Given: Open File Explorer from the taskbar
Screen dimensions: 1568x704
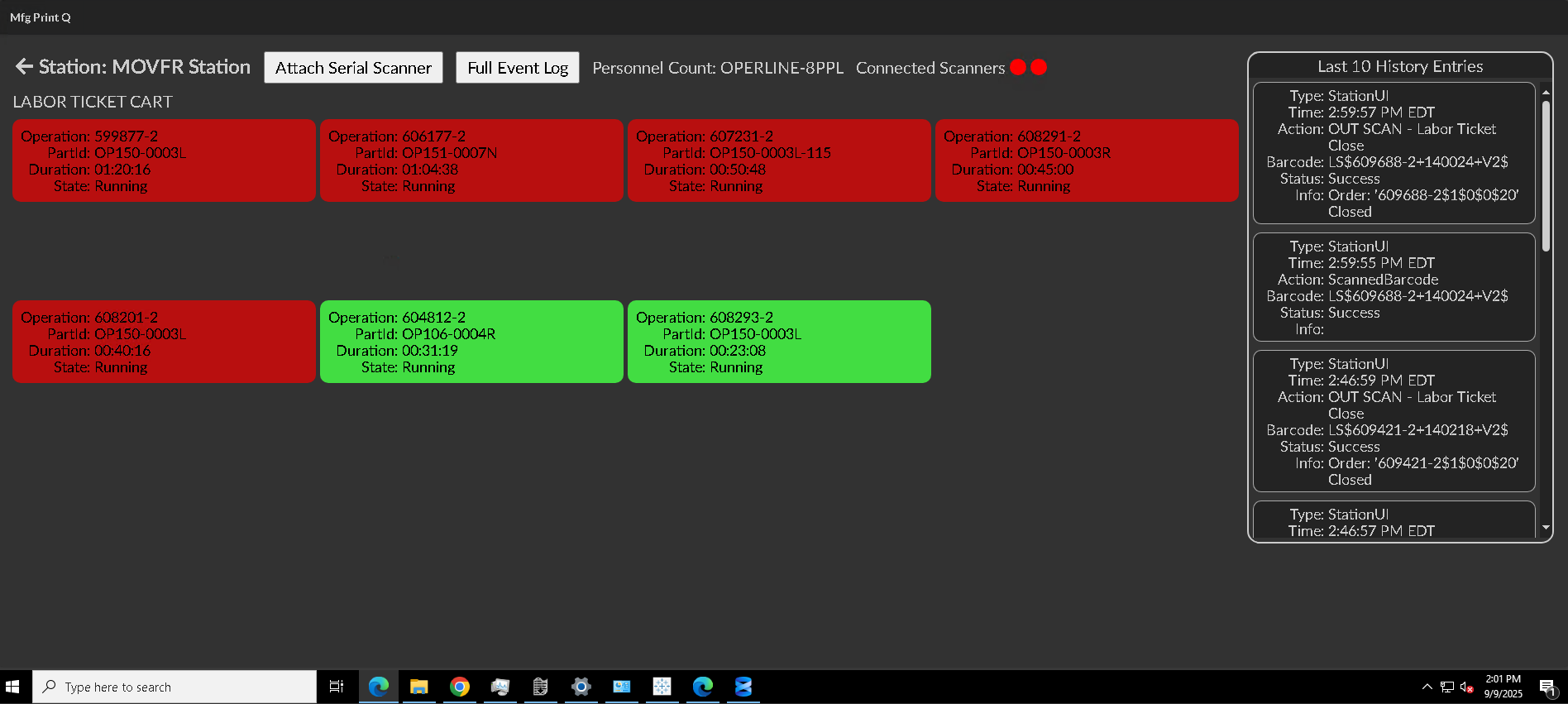Looking at the screenshot, I should [419, 687].
